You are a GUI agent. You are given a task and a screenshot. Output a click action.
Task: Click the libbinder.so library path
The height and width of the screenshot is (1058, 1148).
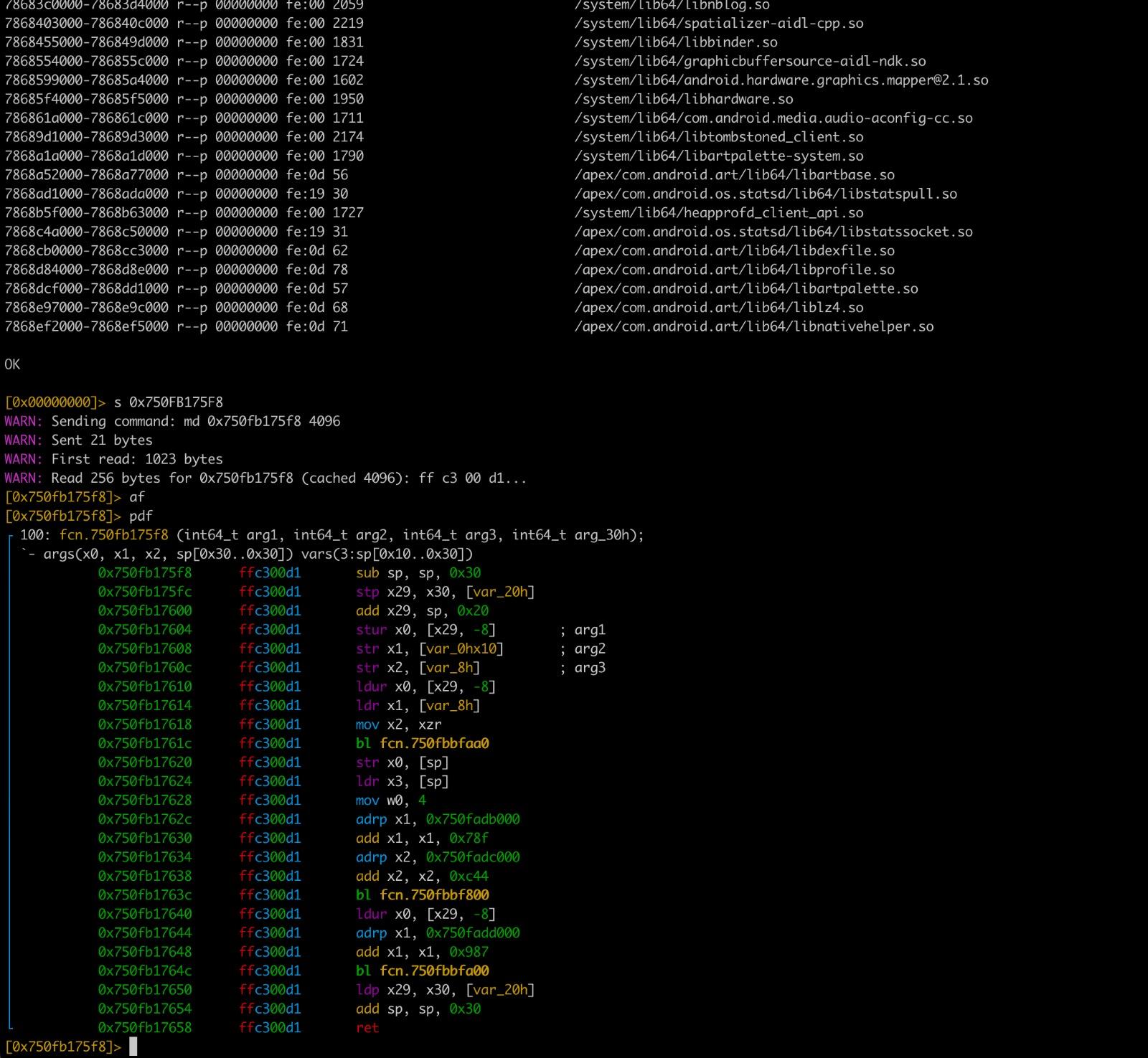(675, 42)
